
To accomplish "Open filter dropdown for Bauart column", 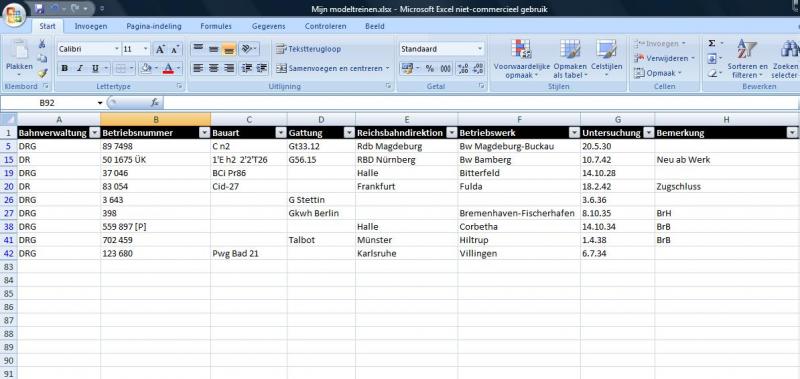I will tap(281, 133).
